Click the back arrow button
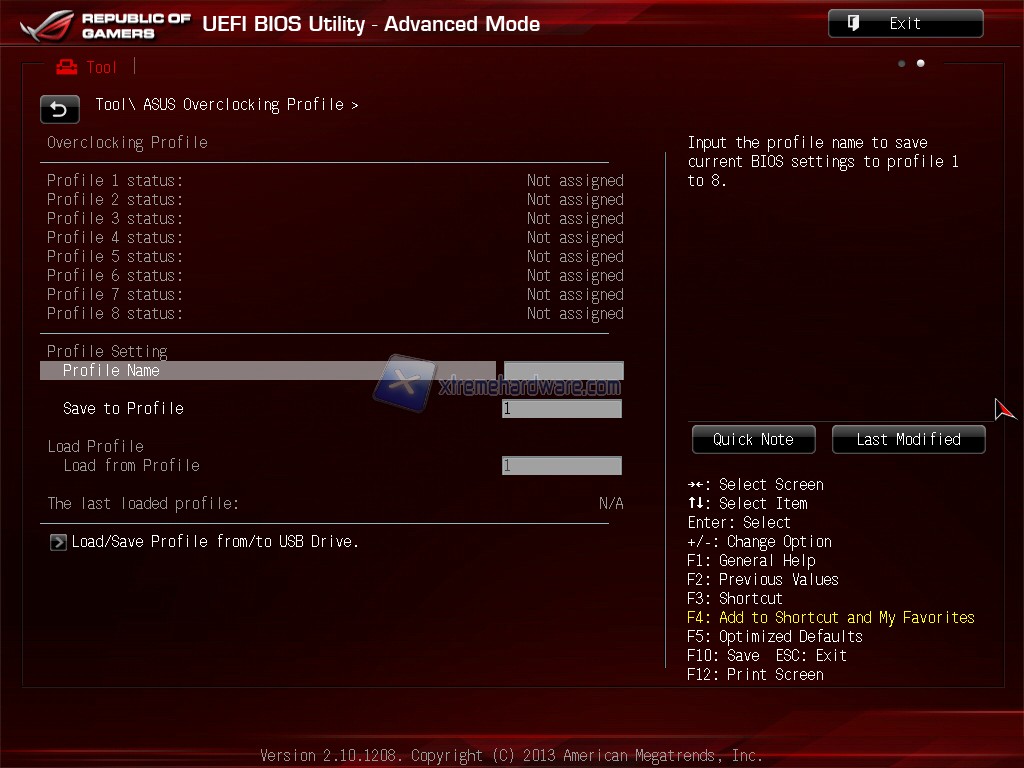1024x768 pixels. pos(59,109)
